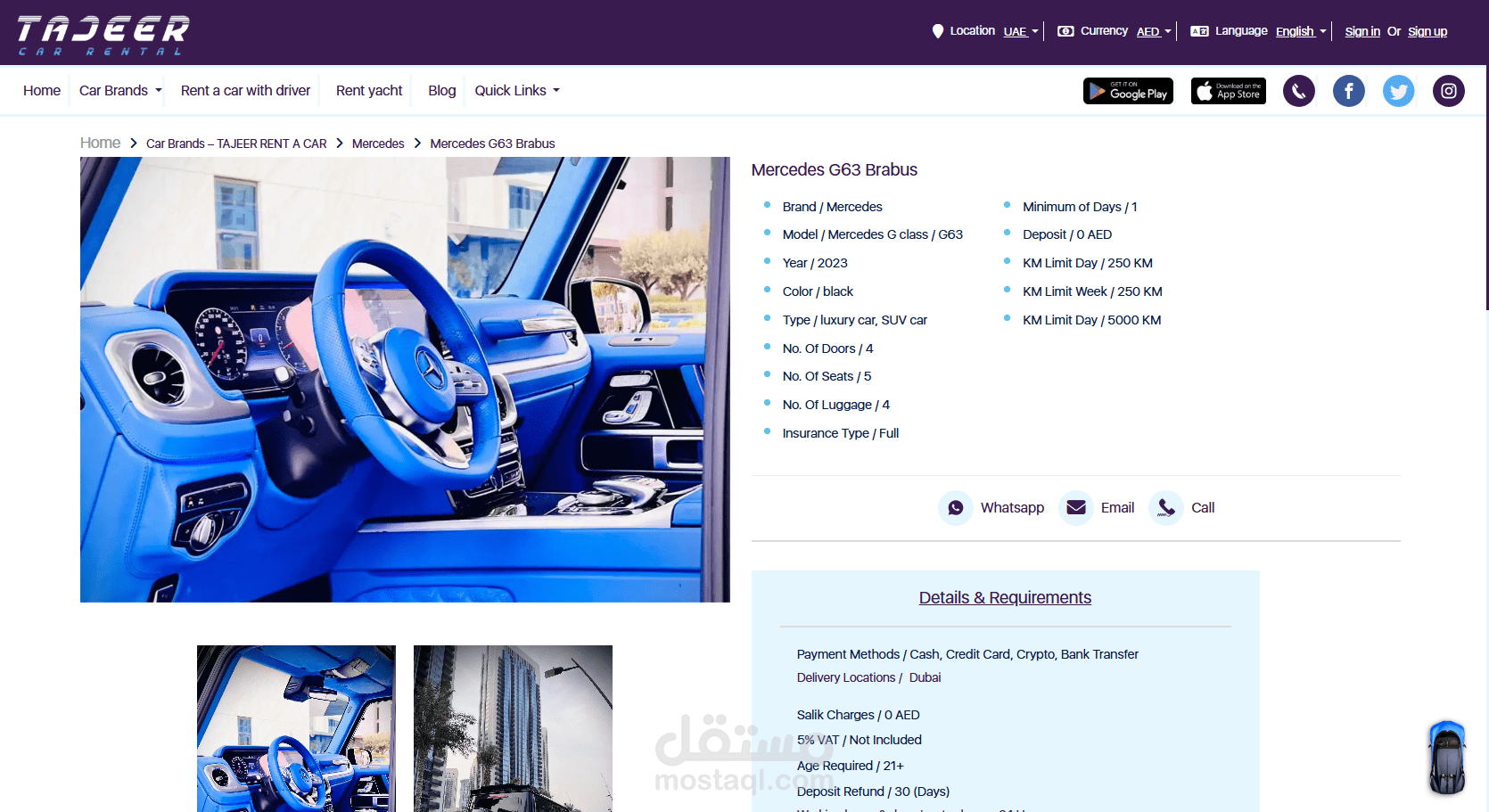Click the Whatsapp label text
The width and height of the screenshot is (1489, 812).
1012,508
